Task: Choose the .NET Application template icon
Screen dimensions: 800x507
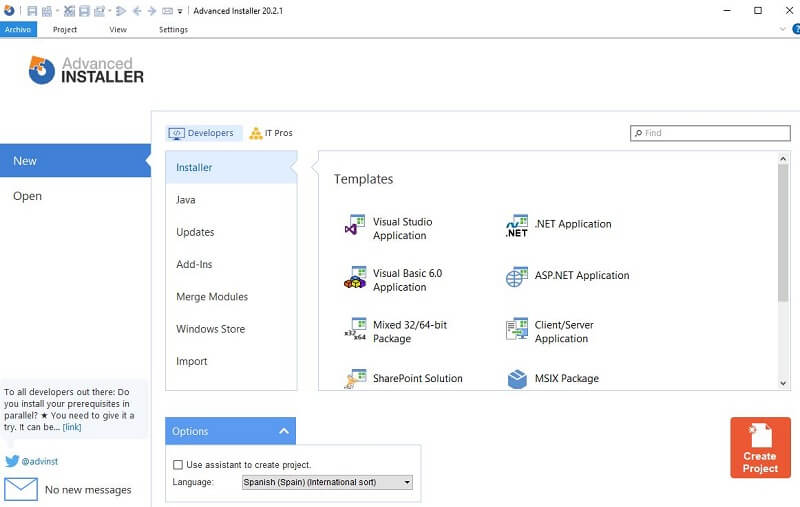Action: coord(517,226)
